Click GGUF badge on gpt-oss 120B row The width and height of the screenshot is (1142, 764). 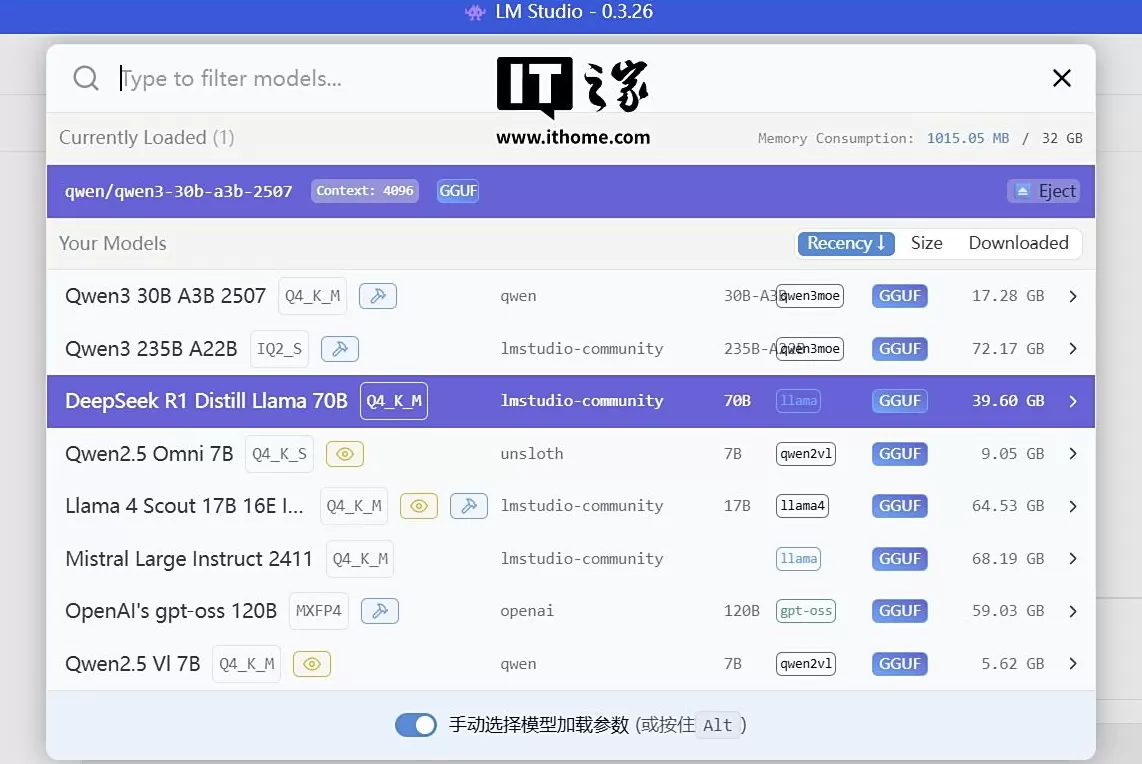pyautogui.click(x=899, y=611)
